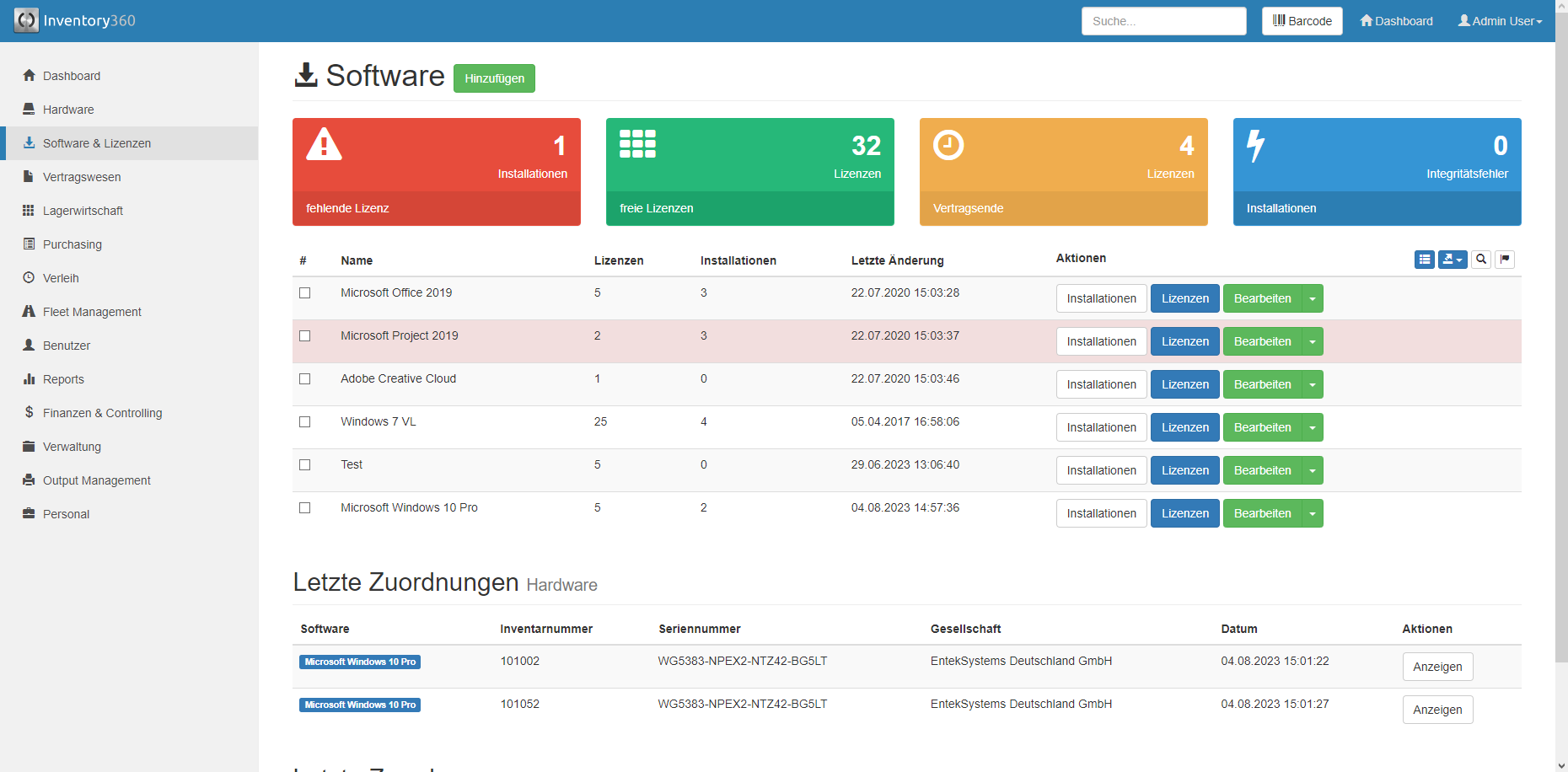Screen dimensions: 1568x772
Task: Click the Suche search field
Action: 1163,21
